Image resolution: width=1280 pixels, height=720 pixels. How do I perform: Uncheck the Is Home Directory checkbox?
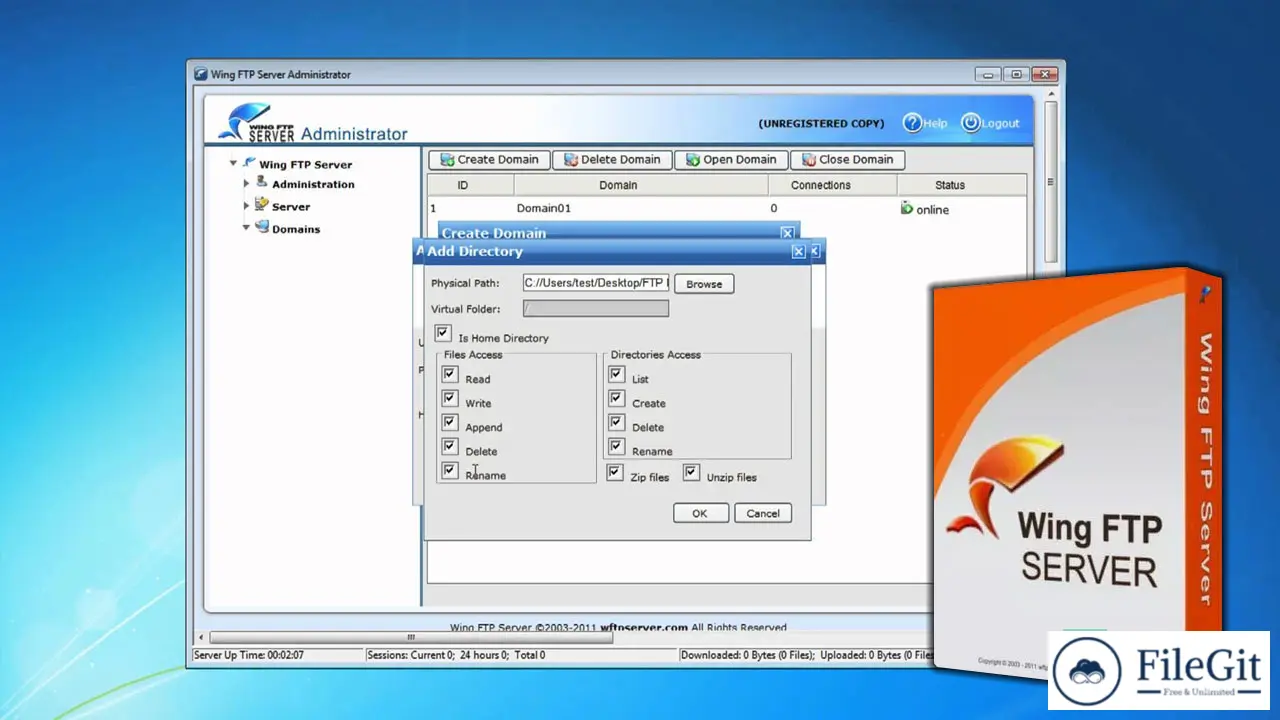(x=443, y=333)
